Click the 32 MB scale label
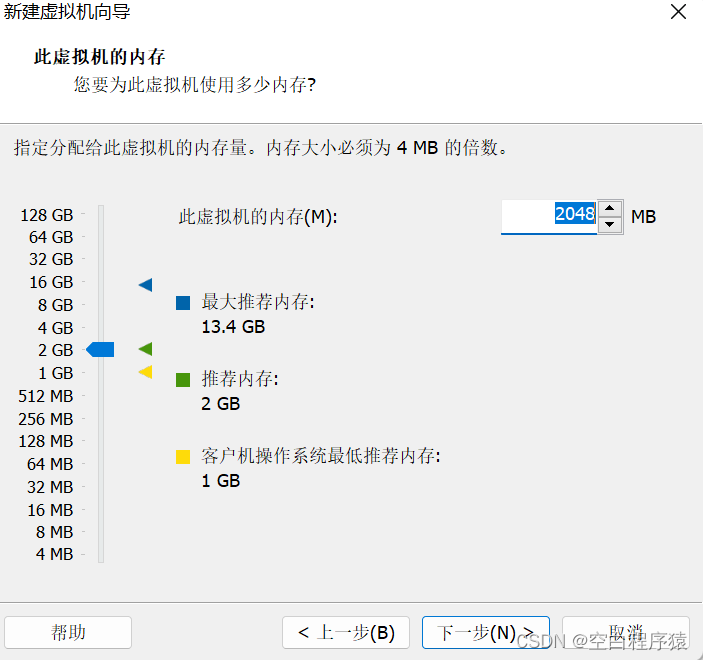Viewport: 703px width, 660px height. tap(50, 487)
